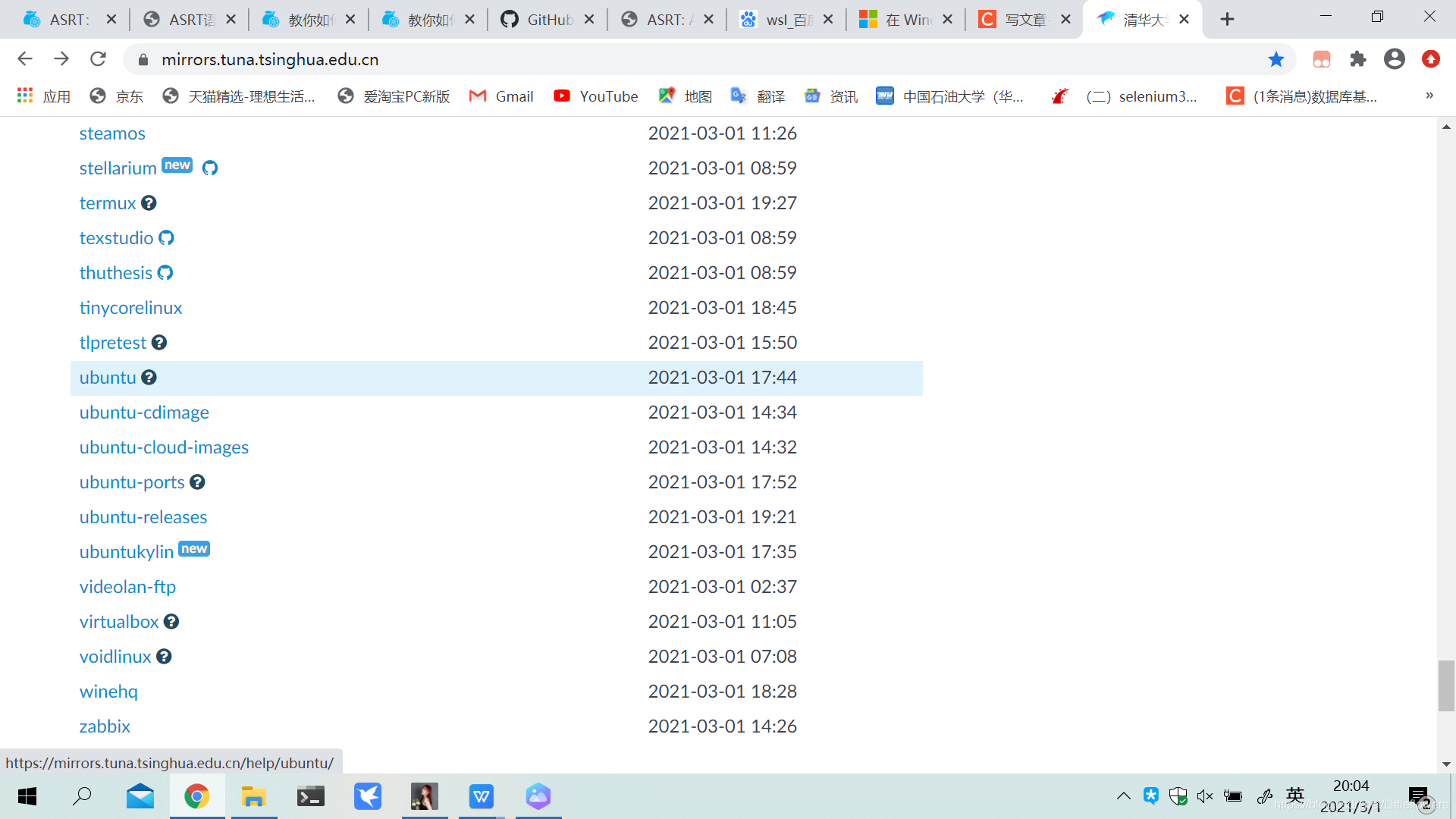The width and height of the screenshot is (1456, 819).
Task: Click the page scrollbar thumb
Action: pos(1446,686)
